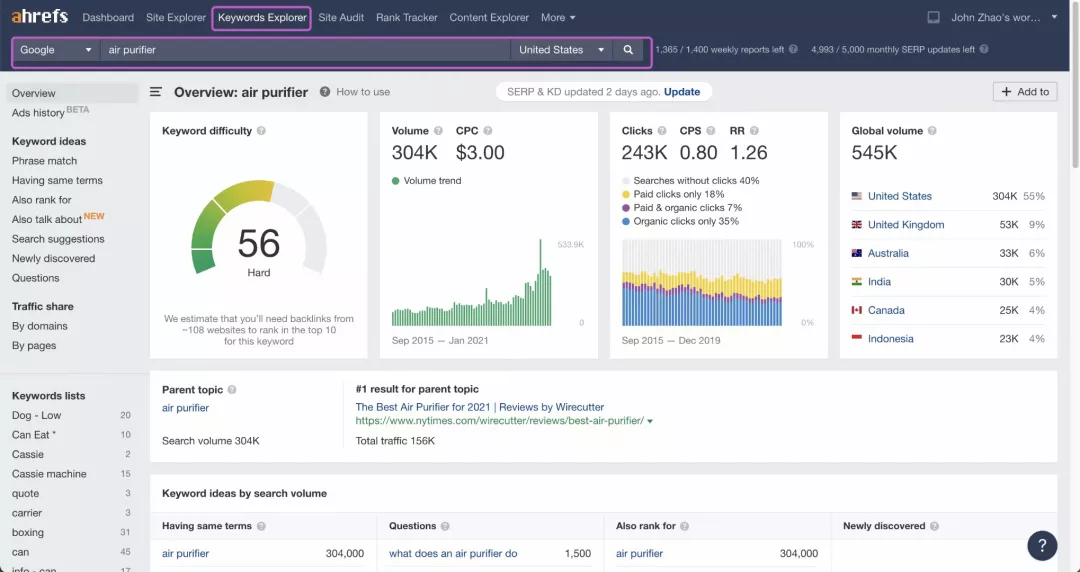
Task: Open the Dashboard tab
Action: click(x=108, y=17)
